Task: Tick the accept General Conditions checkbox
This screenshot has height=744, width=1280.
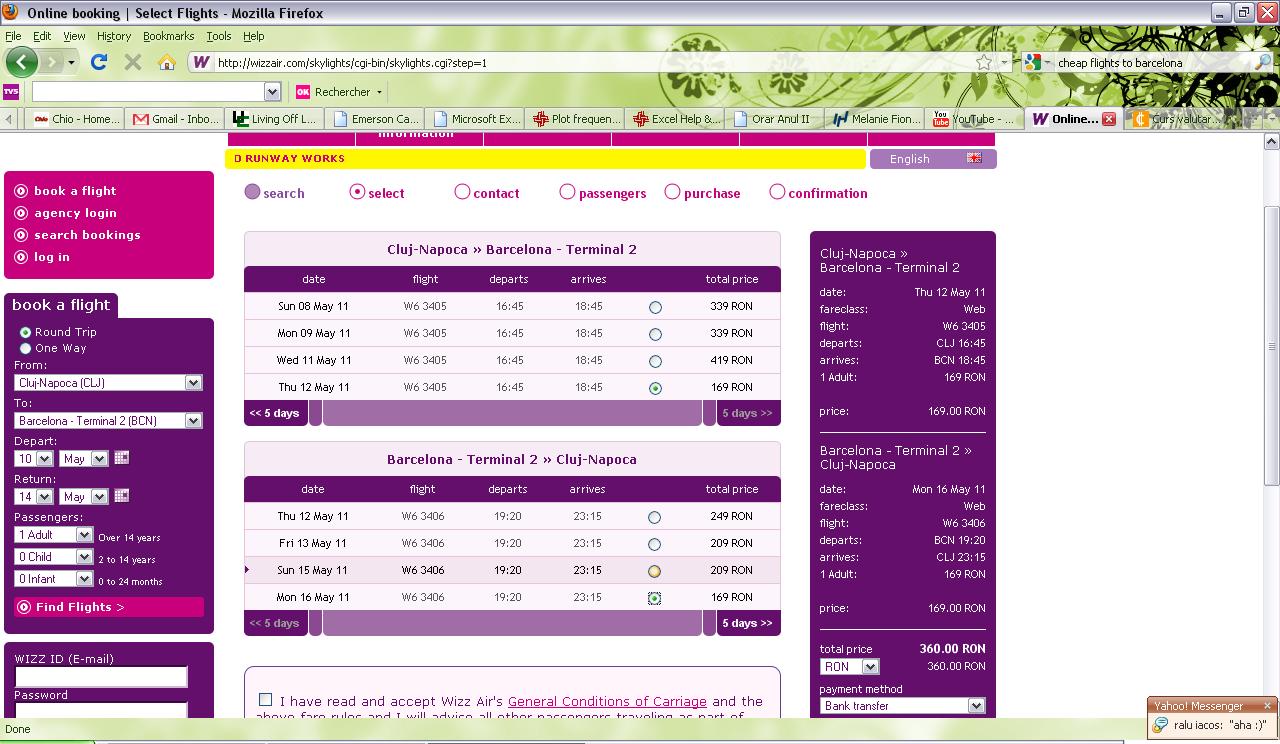Action: (x=265, y=700)
